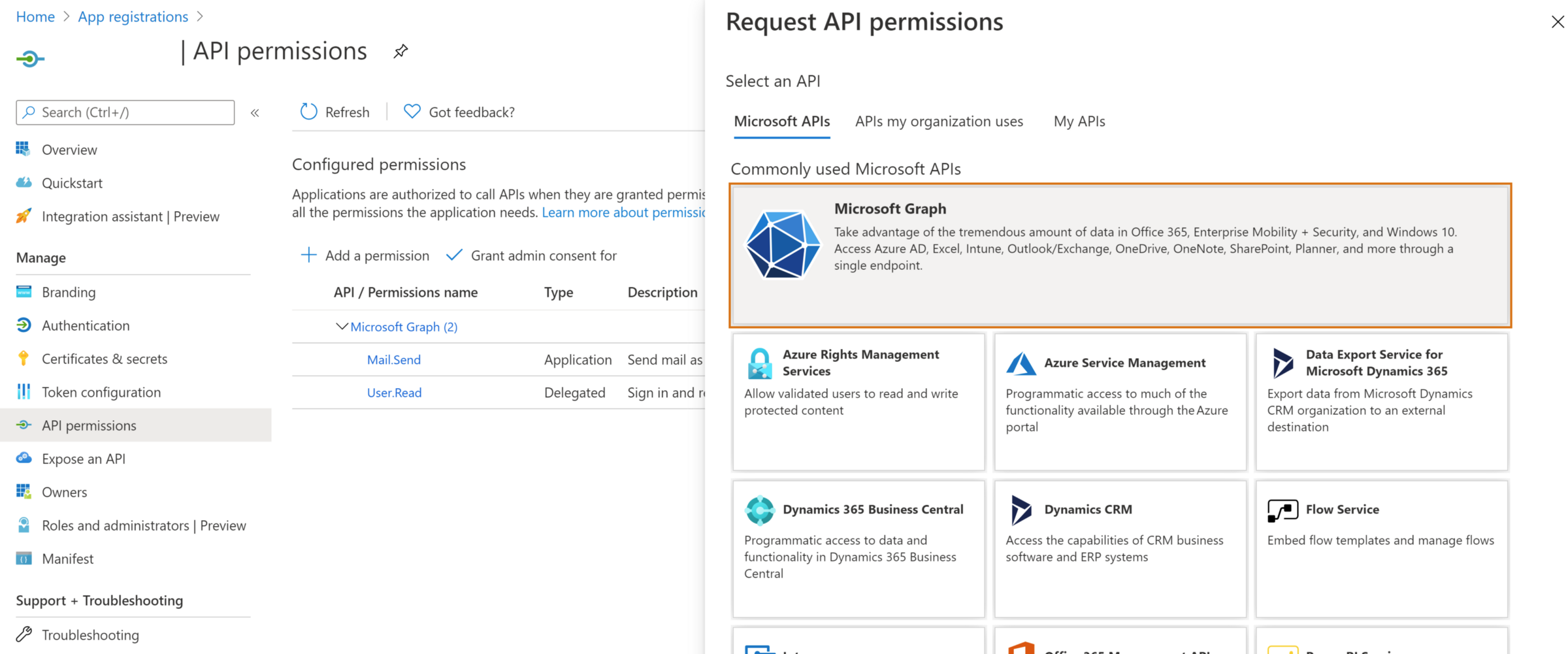Click the heart feedback icon
1568x654 pixels.
(x=412, y=112)
